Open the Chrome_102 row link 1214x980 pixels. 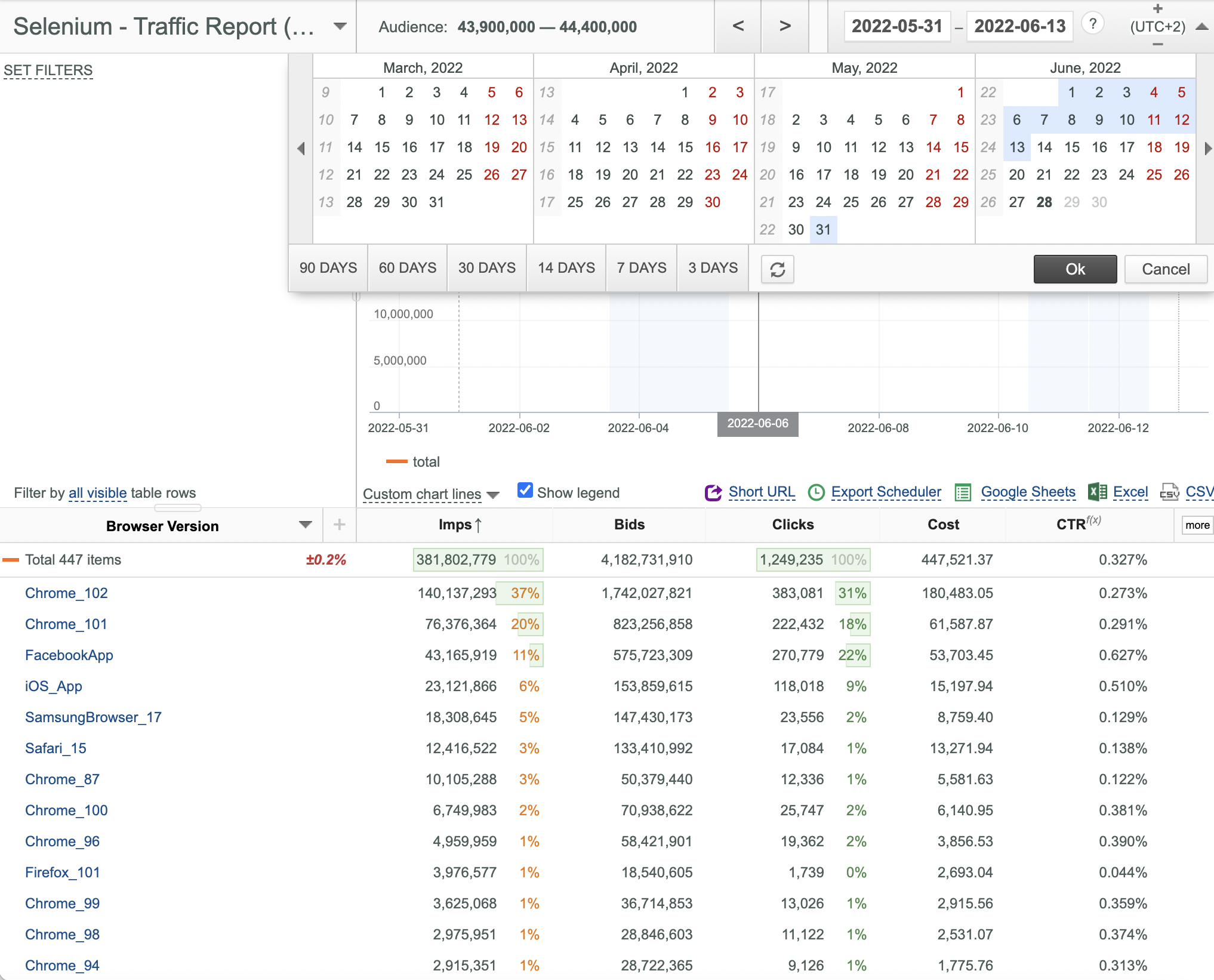[x=66, y=593]
